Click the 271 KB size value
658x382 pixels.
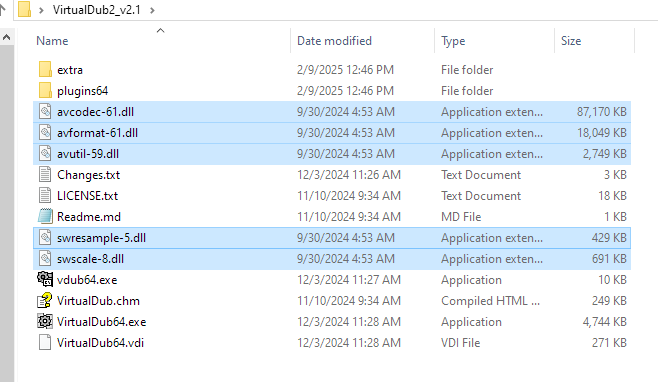tap(609, 343)
